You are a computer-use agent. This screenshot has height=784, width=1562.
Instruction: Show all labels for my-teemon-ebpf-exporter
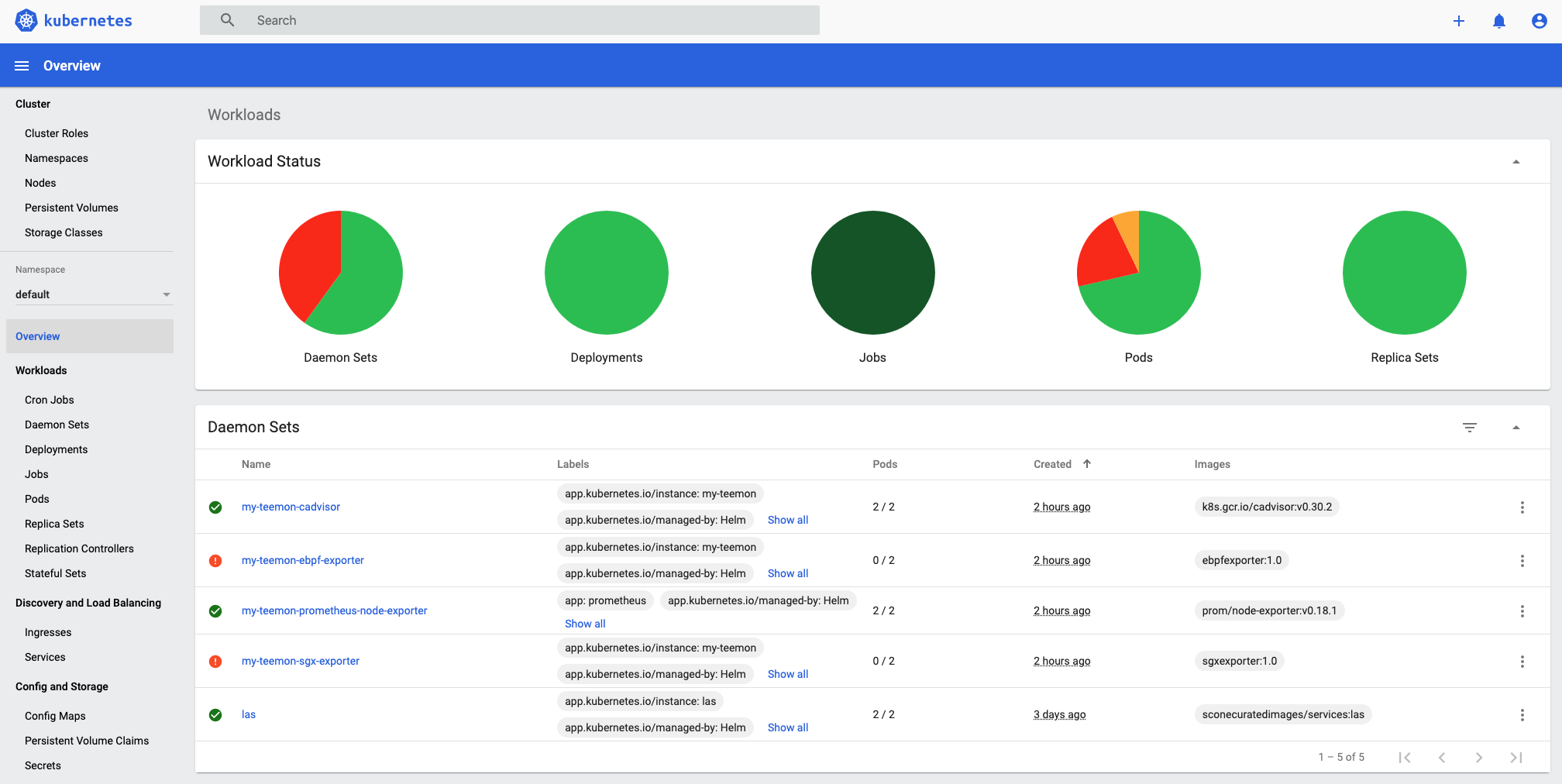[x=787, y=573]
